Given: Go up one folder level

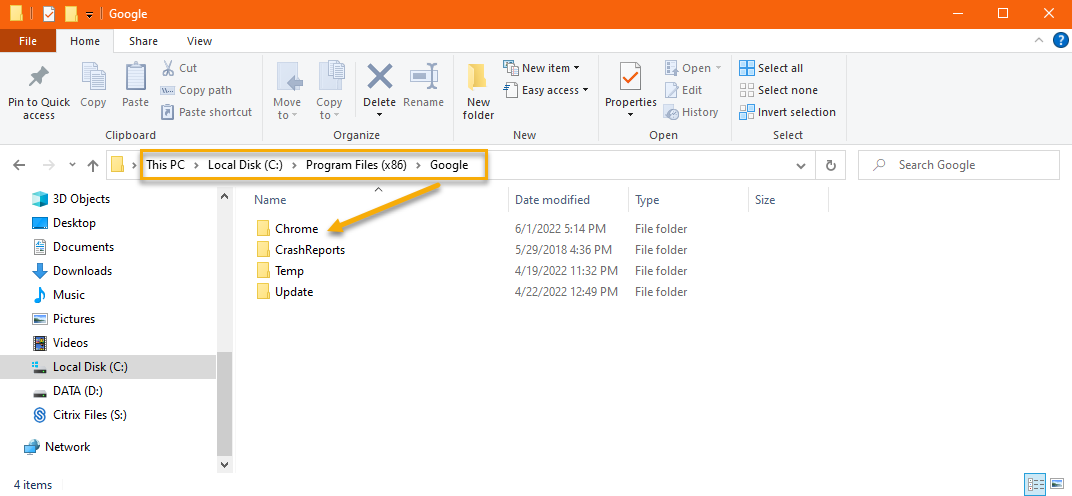Looking at the screenshot, I should [x=93, y=165].
